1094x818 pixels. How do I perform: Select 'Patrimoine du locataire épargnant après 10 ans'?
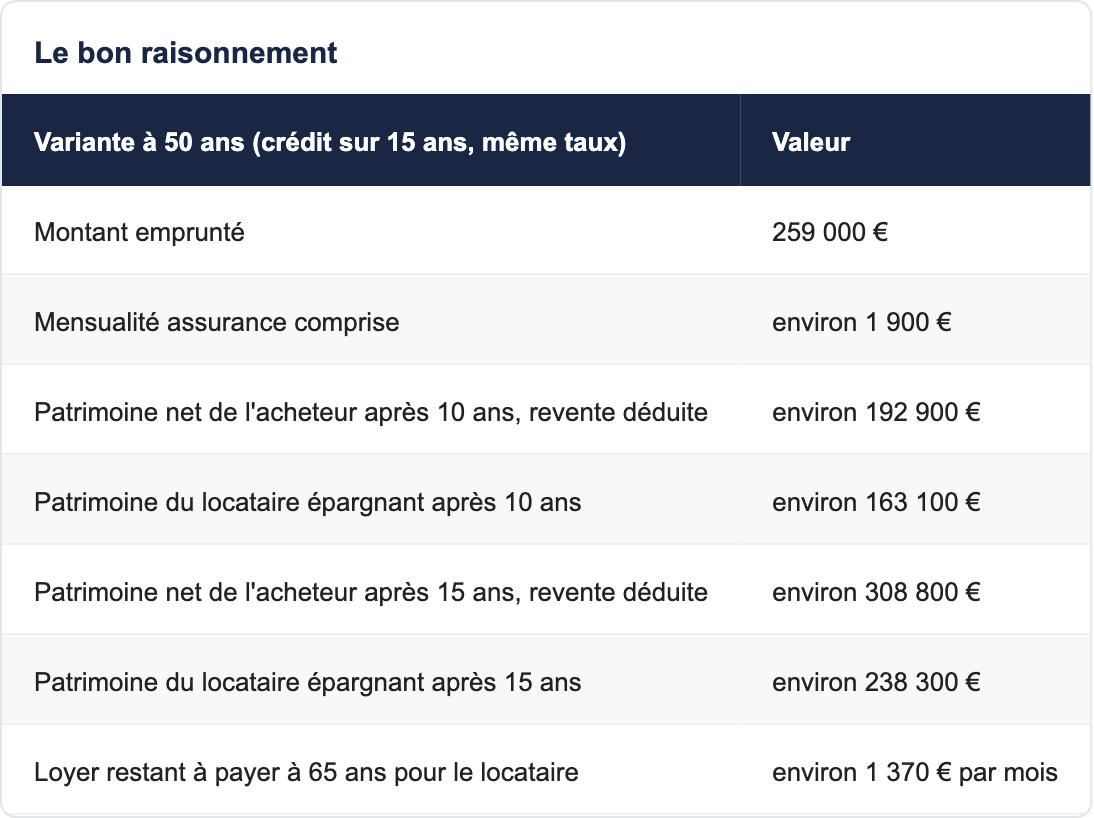pos(308,503)
